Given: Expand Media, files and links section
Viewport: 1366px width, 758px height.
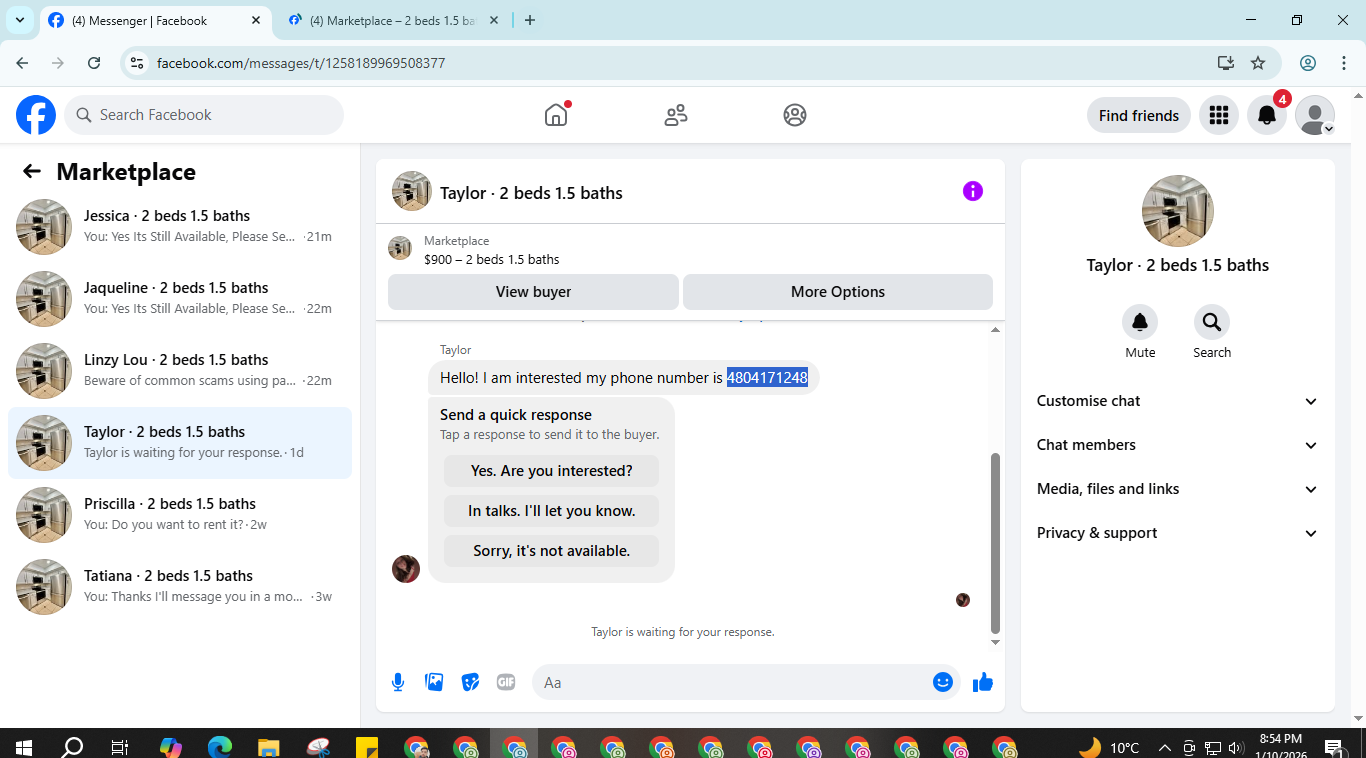Looking at the screenshot, I should point(1177,489).
